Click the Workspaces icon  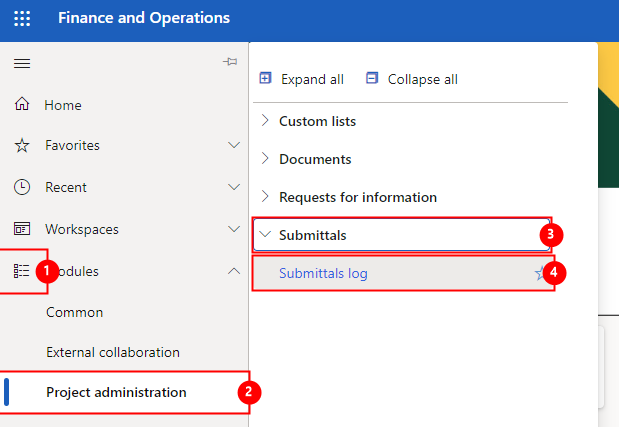click(x=22, y=229)
